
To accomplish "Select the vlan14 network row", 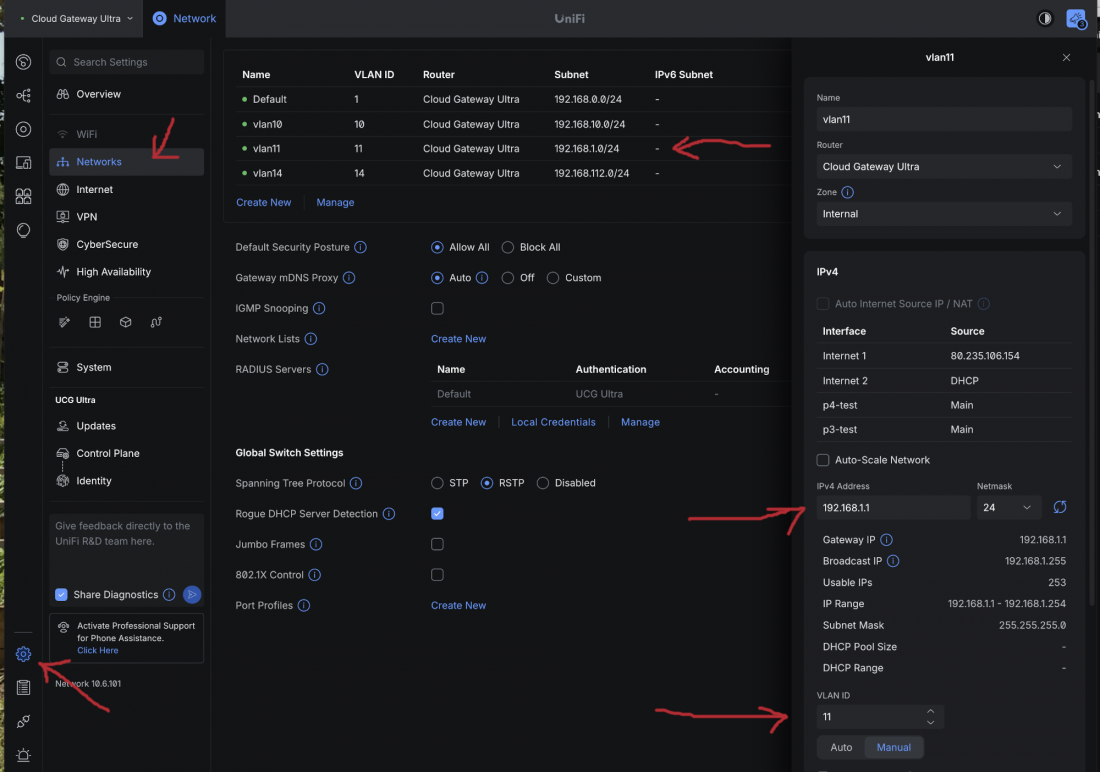I will pyautogui.click(x=512, y=173).
